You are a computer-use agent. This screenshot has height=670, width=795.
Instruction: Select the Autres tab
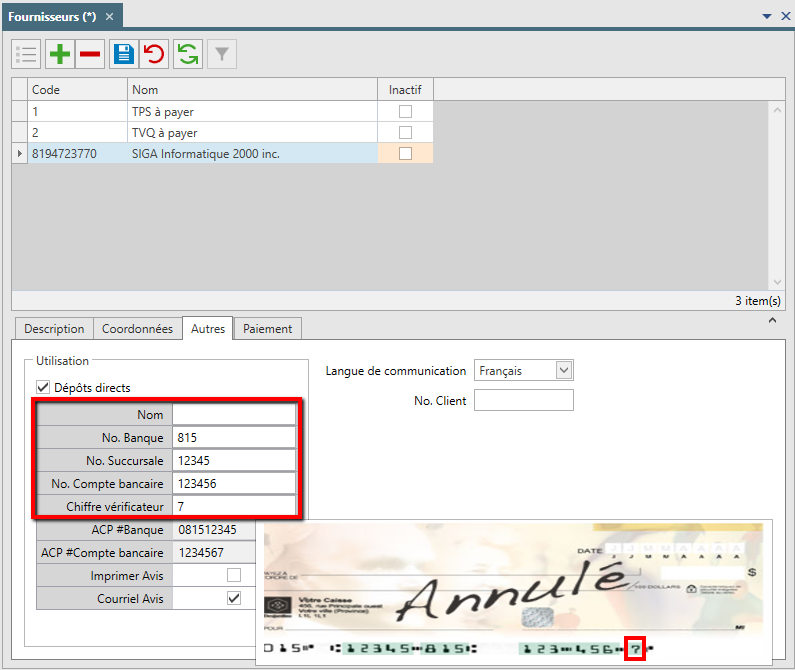pos(208,329)
